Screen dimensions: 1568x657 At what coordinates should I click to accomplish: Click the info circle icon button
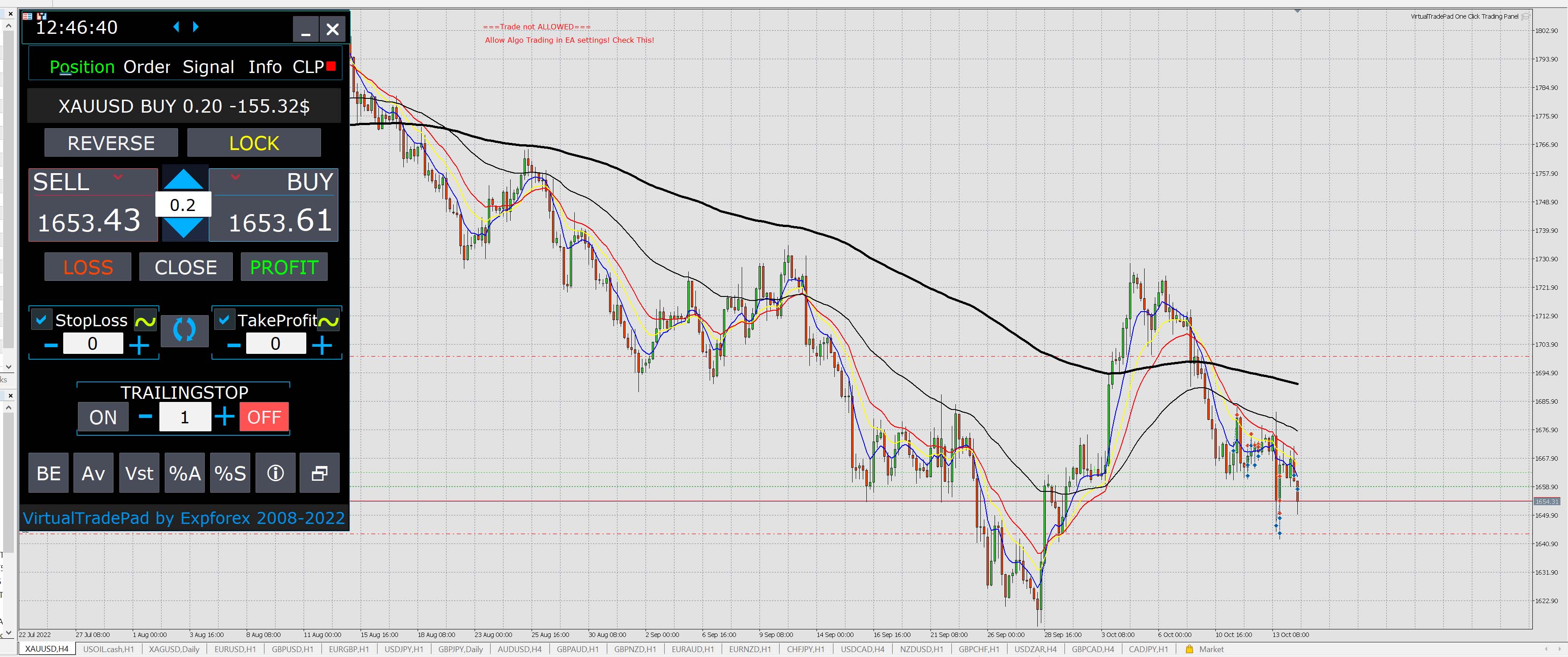[275, 473]
